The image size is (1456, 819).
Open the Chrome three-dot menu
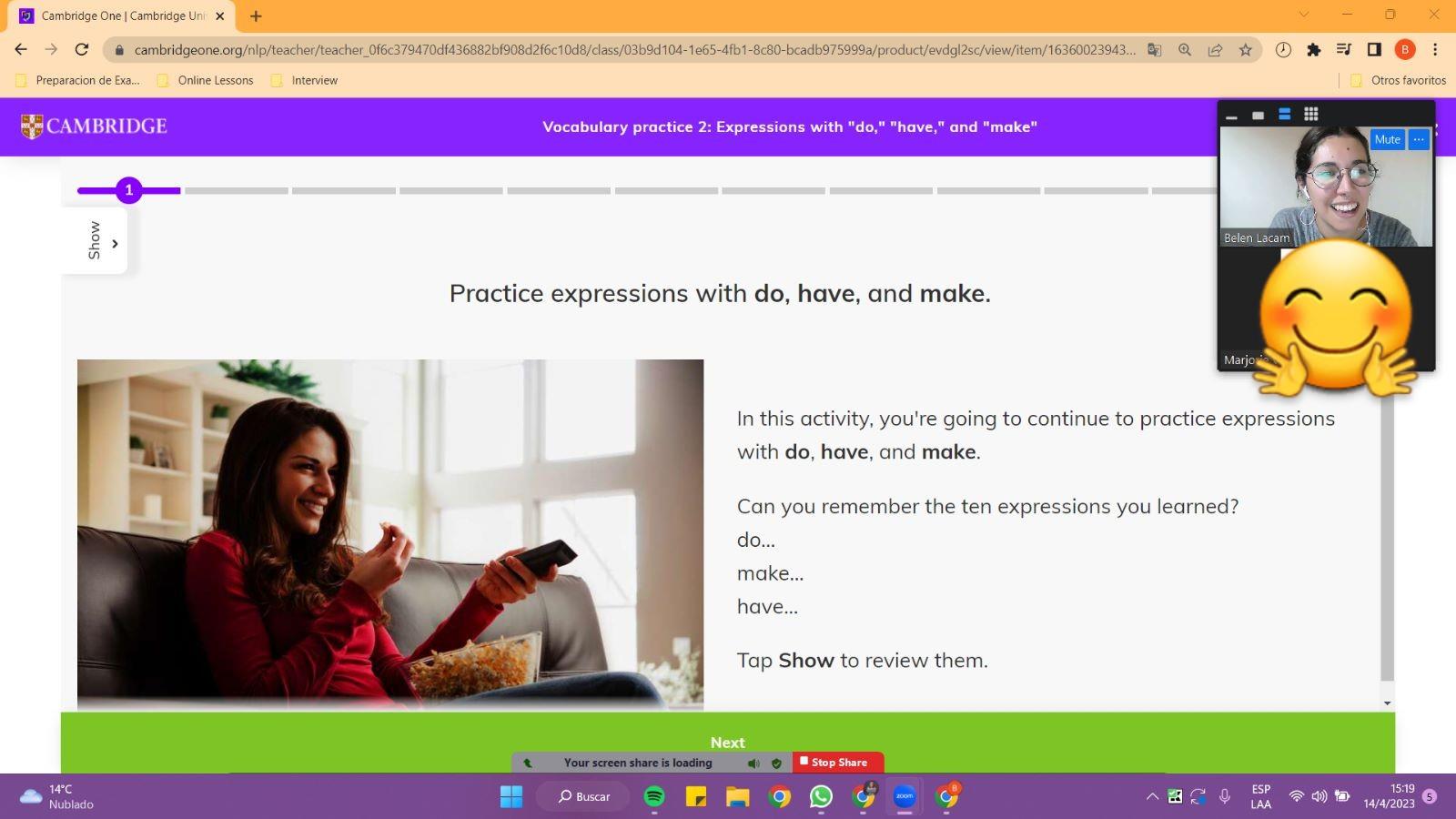point(1435,50)
